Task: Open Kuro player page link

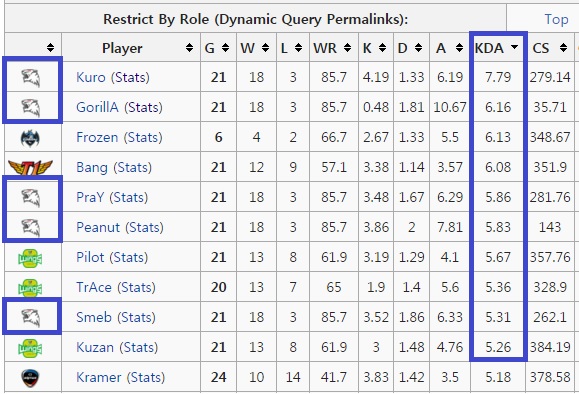Action: tap(91, 77)
